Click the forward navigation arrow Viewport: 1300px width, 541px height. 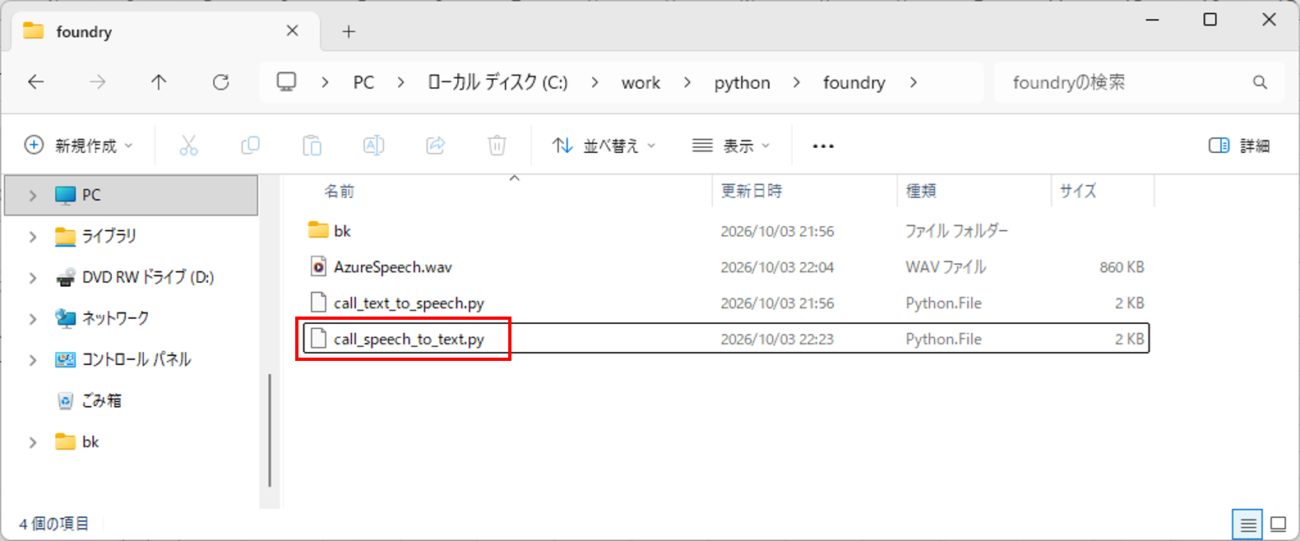97,83
